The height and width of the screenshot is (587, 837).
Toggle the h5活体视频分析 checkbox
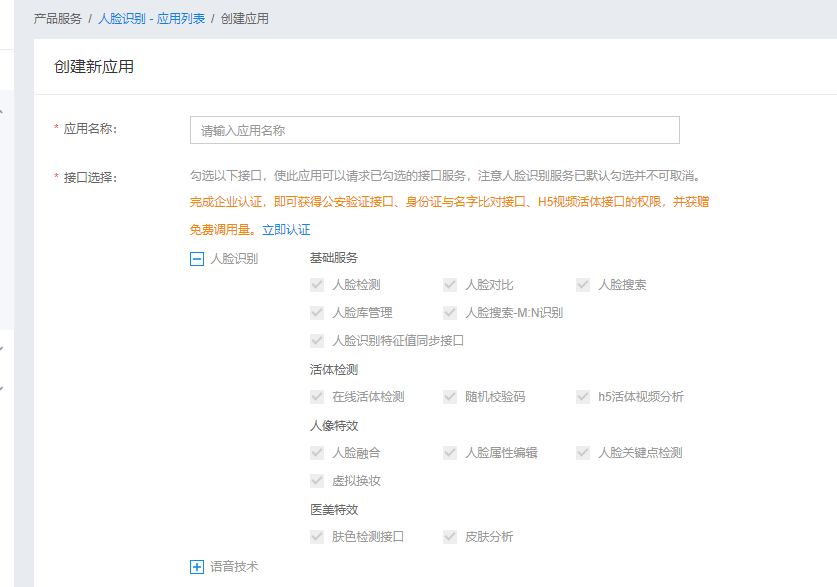click(x=582, y=396)
